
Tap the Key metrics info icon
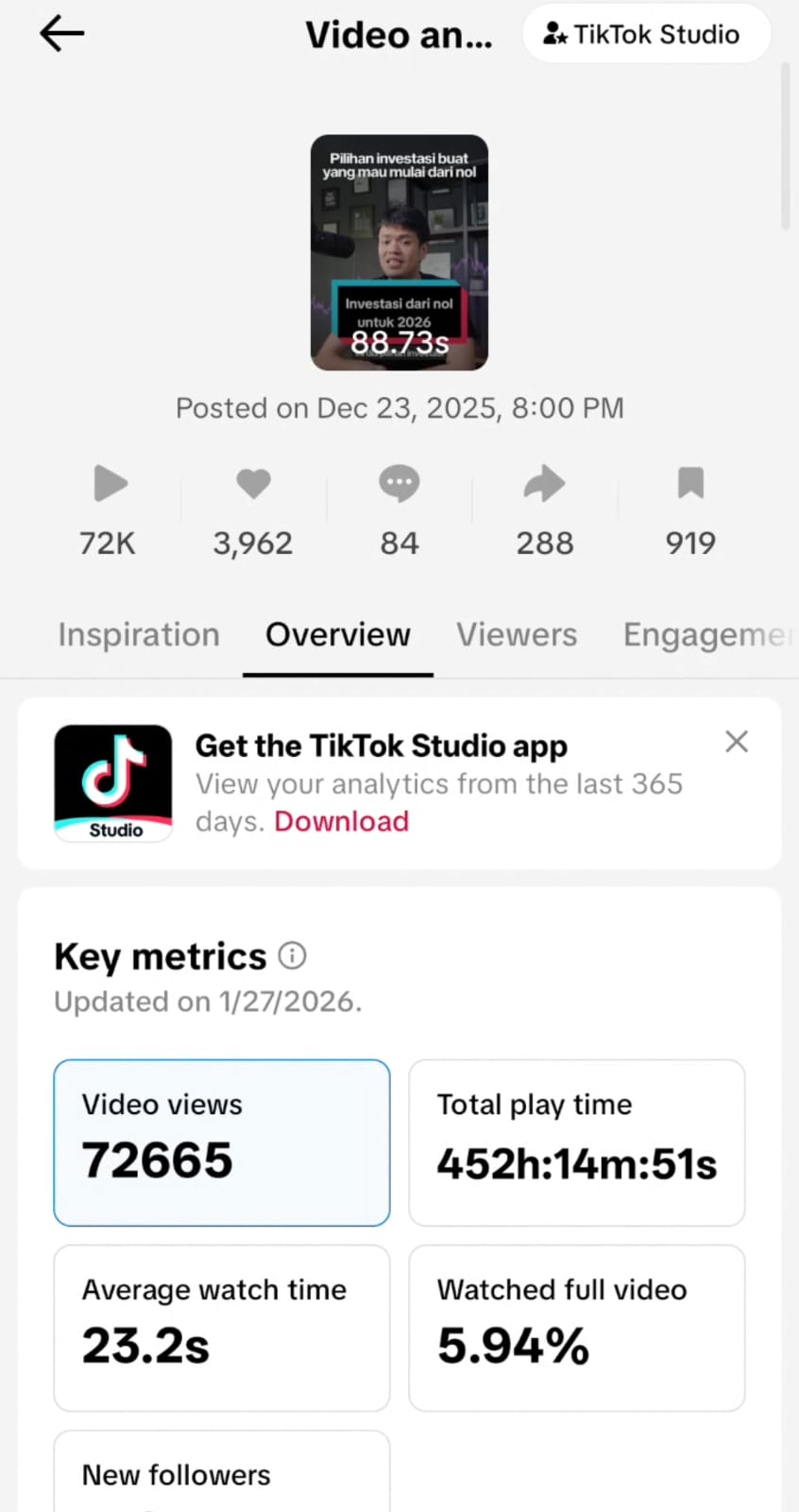(x=293, y=956)
